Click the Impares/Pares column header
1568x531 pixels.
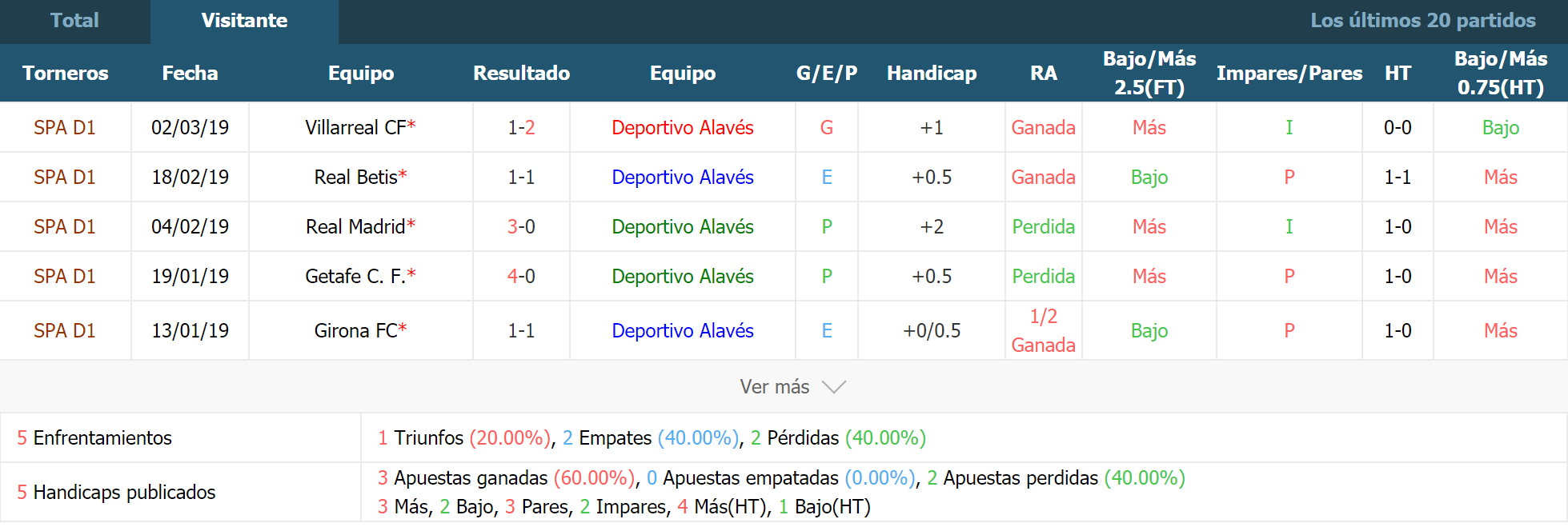coord(1289,73)
